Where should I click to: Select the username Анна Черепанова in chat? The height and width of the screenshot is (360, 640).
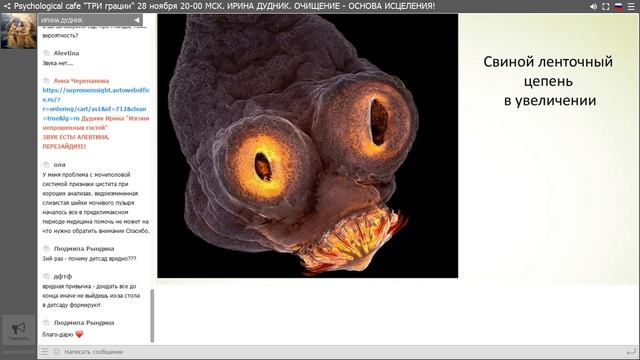[x=81, y=81]
